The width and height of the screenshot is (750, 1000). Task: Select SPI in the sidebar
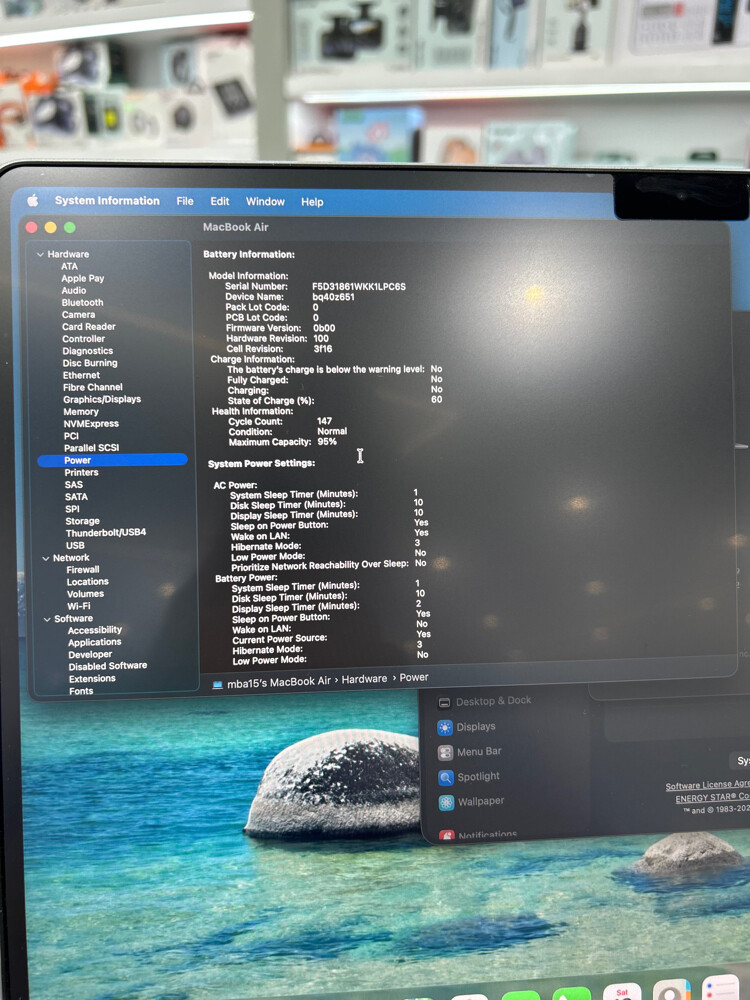point(72,509)
